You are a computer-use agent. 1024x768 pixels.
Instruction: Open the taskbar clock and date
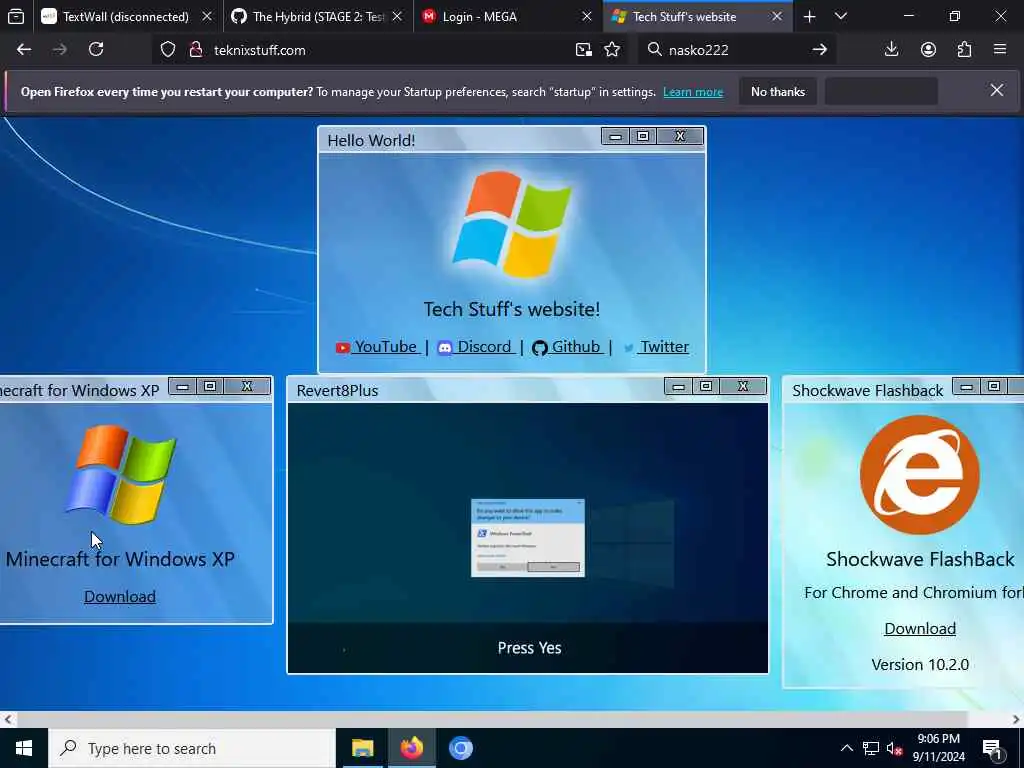click(x=938, y=748)
